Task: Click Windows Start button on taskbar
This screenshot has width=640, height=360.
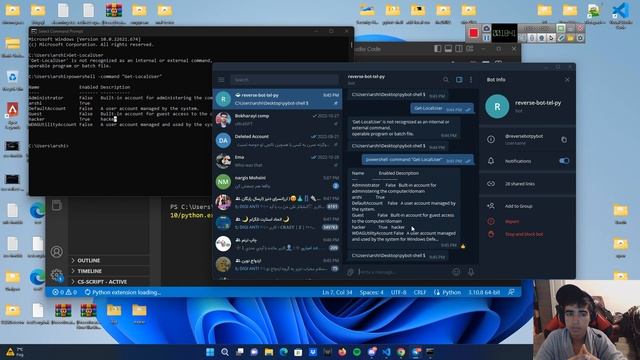Action: (x=210, y=352)
